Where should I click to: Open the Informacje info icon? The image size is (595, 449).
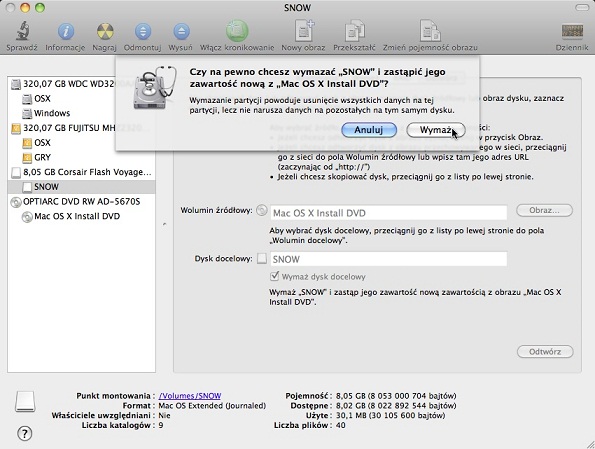pos(65,31)
